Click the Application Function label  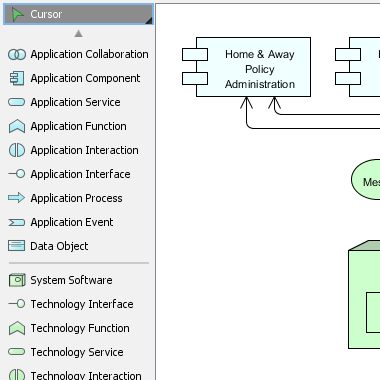click(78, 126)
